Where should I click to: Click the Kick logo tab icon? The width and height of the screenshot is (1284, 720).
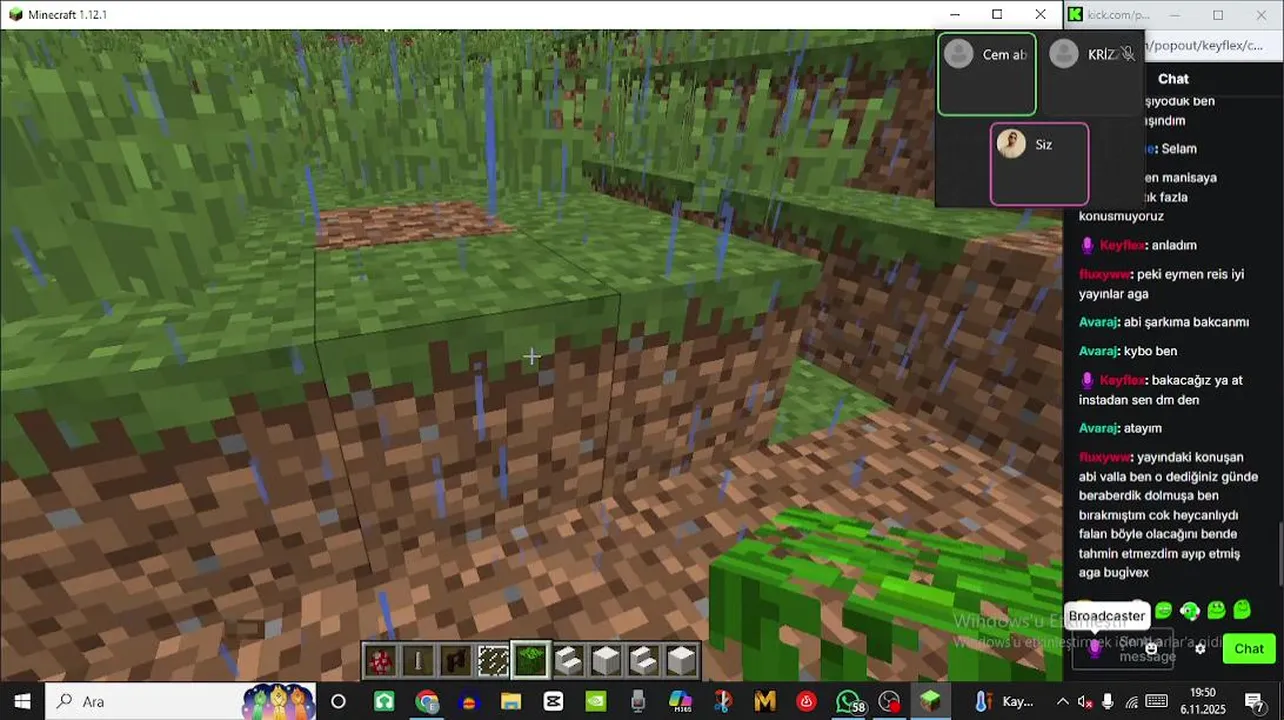(1075, 14)
